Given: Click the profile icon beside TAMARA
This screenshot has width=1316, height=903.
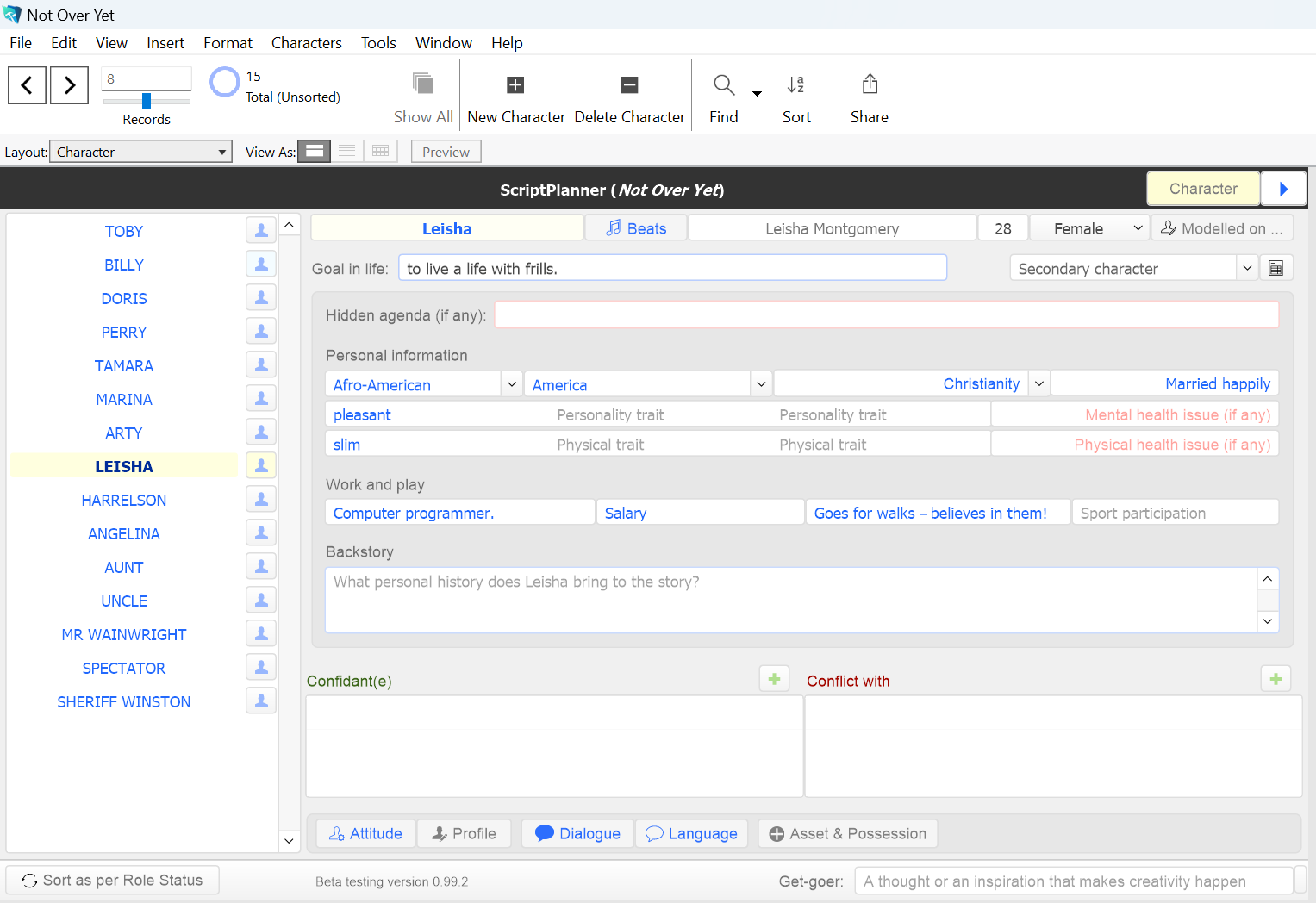Looking at the screenshot, I should 261,365.
